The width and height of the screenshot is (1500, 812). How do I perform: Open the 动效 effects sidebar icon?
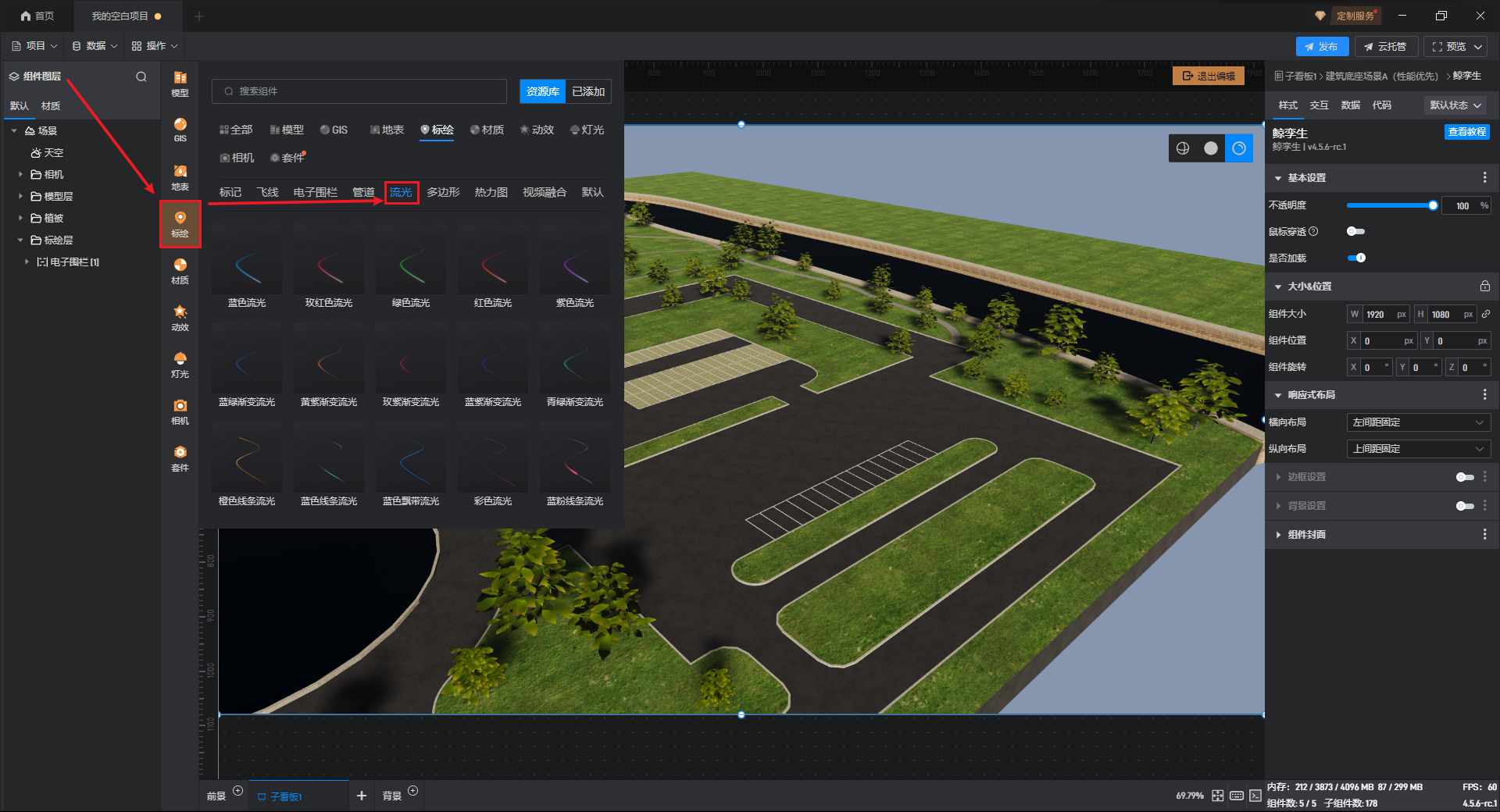(180, 318)
